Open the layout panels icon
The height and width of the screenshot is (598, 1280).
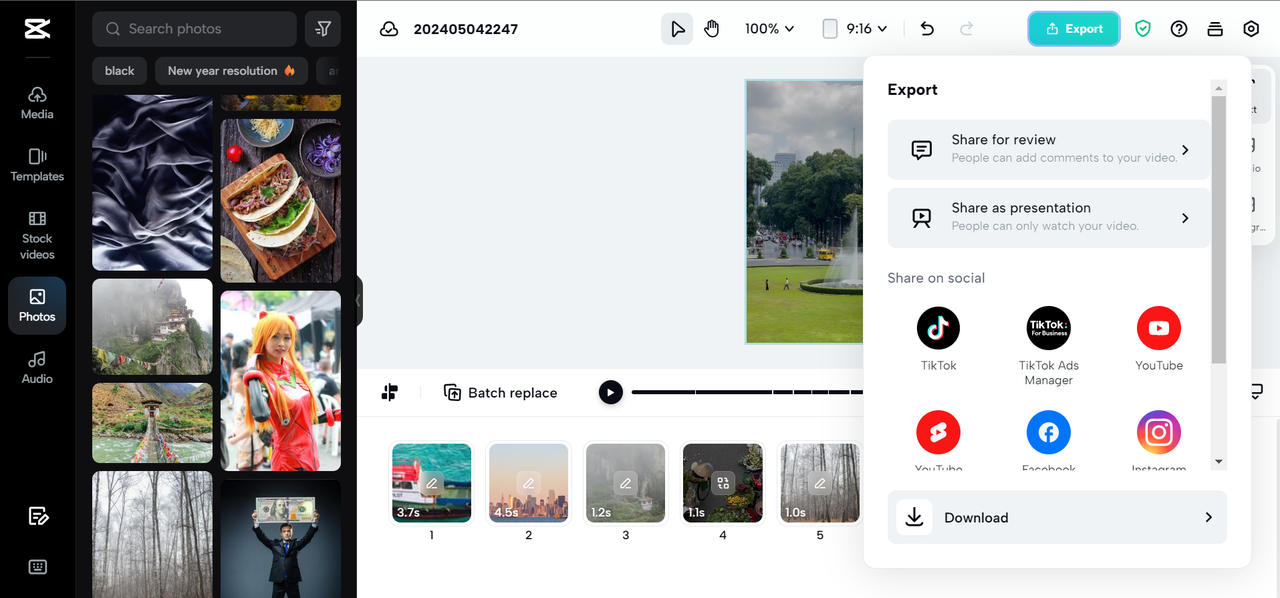pyautogui.click(x=1215, y=29)
